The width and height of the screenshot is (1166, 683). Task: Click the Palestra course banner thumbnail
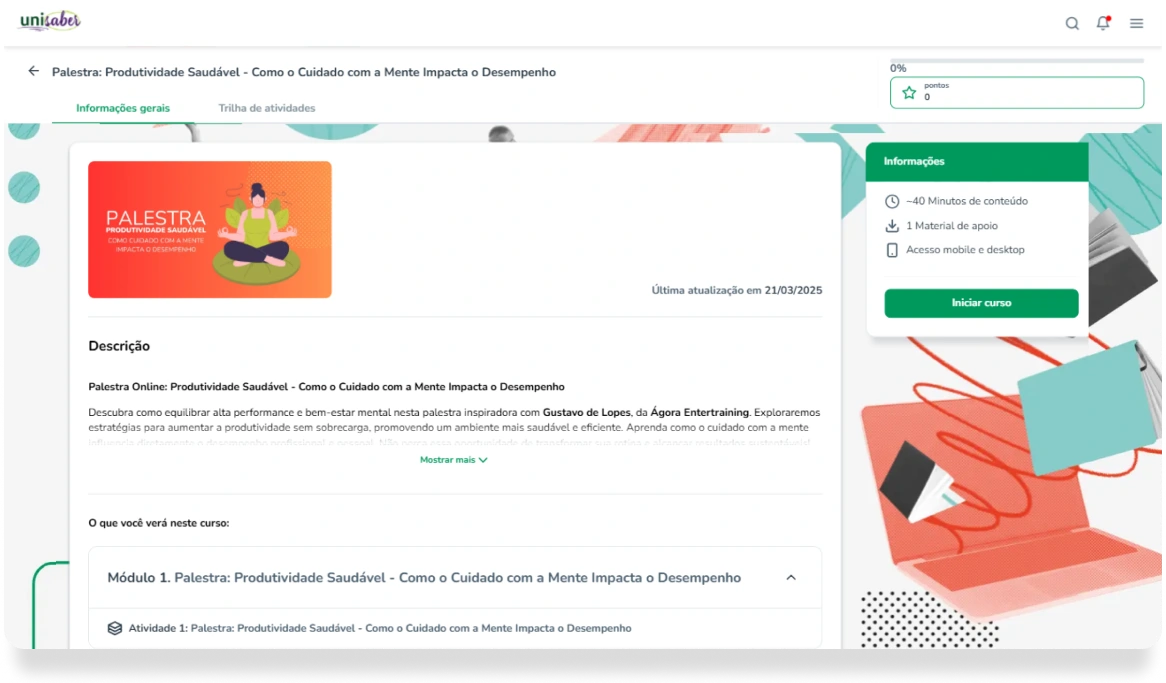point(210,229)
